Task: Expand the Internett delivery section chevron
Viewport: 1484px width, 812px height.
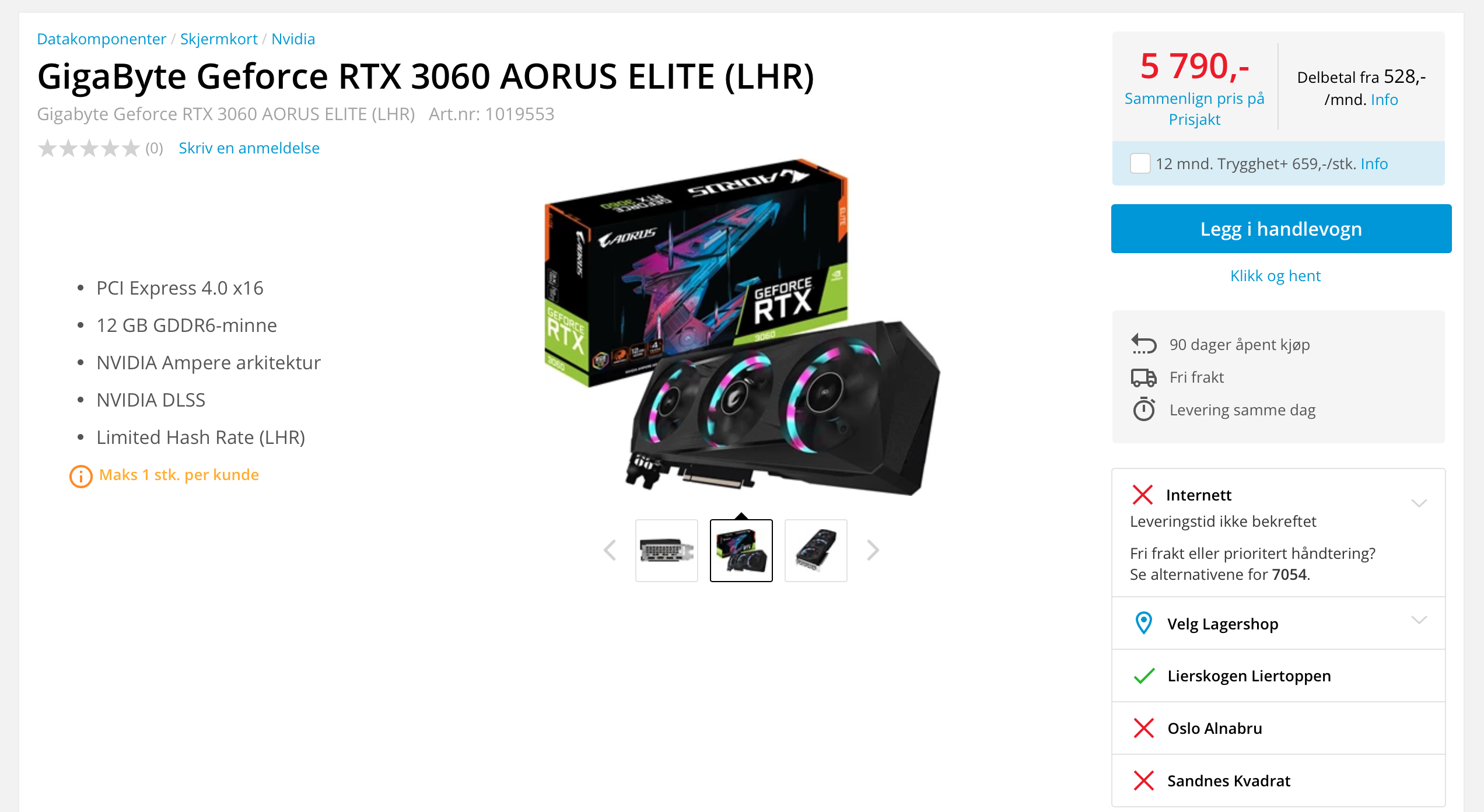Action: pyautogui.click(x=1419, y=503)
